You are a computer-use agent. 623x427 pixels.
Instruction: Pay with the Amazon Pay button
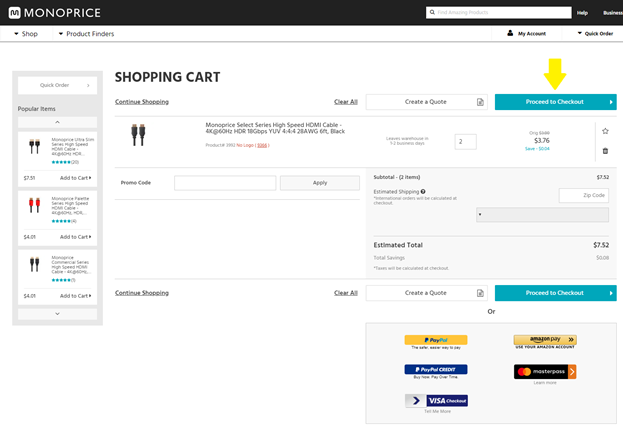point(545,340)
